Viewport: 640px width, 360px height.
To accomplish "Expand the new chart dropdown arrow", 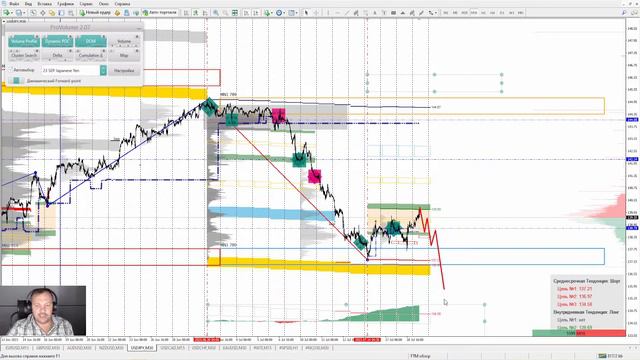I will pyautogui.click(x=12, y=13).
